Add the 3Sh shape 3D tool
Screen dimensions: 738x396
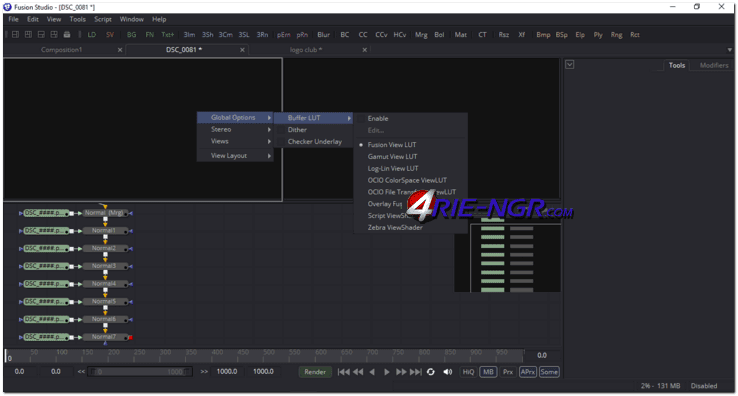pyautogui.click(x=208, y=35)
